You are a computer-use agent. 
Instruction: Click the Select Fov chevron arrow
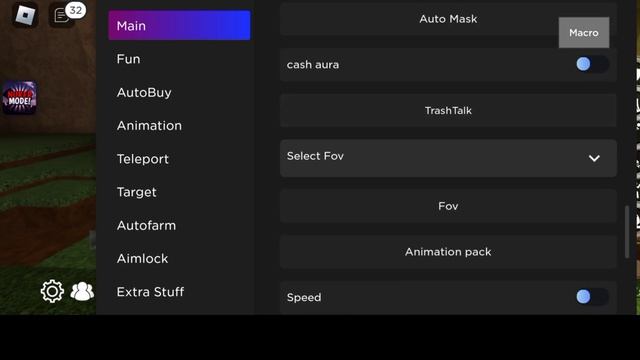tap(594, 158)
